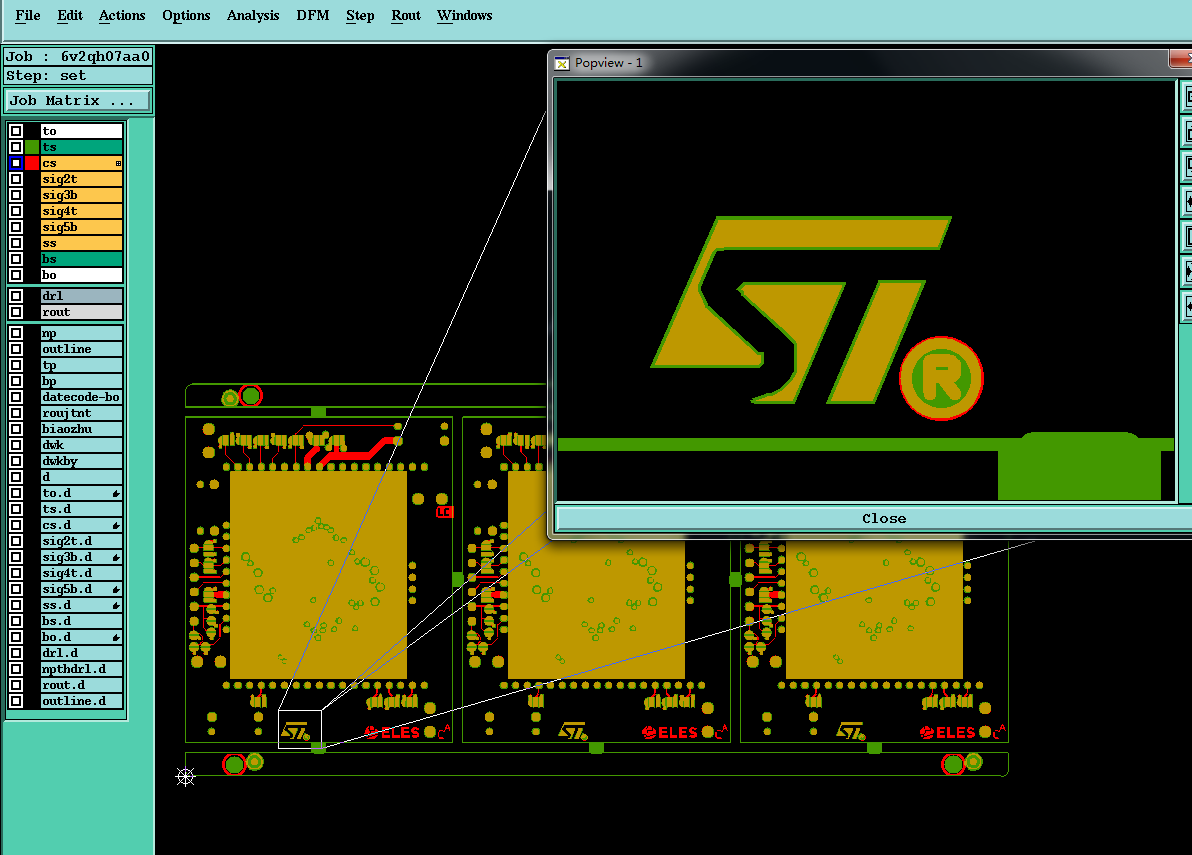Click the datum origin marker in canvas
Image resolution: width=1192 pixels, height=855 pixels.
coord(185,776)
